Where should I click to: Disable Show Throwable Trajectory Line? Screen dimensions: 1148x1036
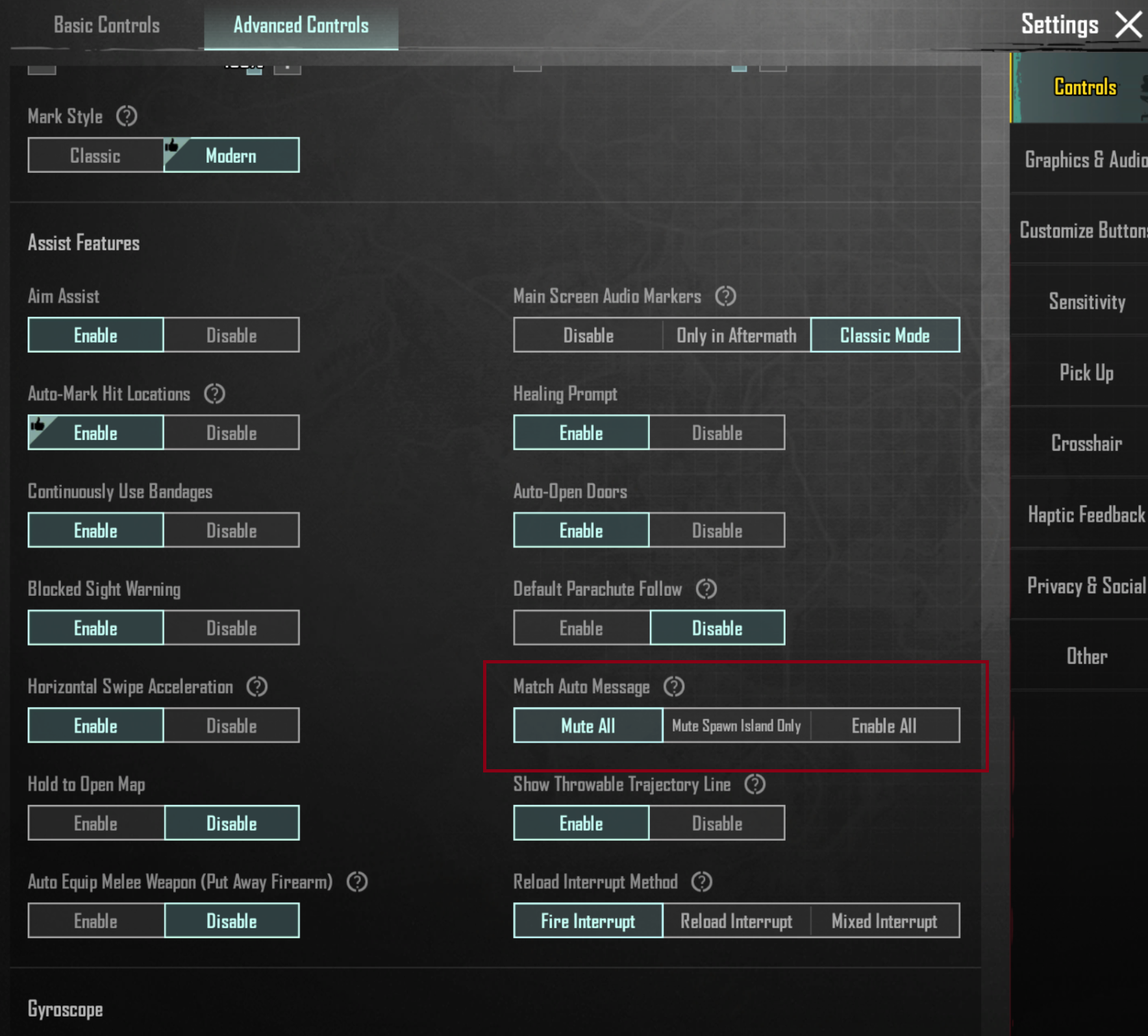[x=717, y=823]
